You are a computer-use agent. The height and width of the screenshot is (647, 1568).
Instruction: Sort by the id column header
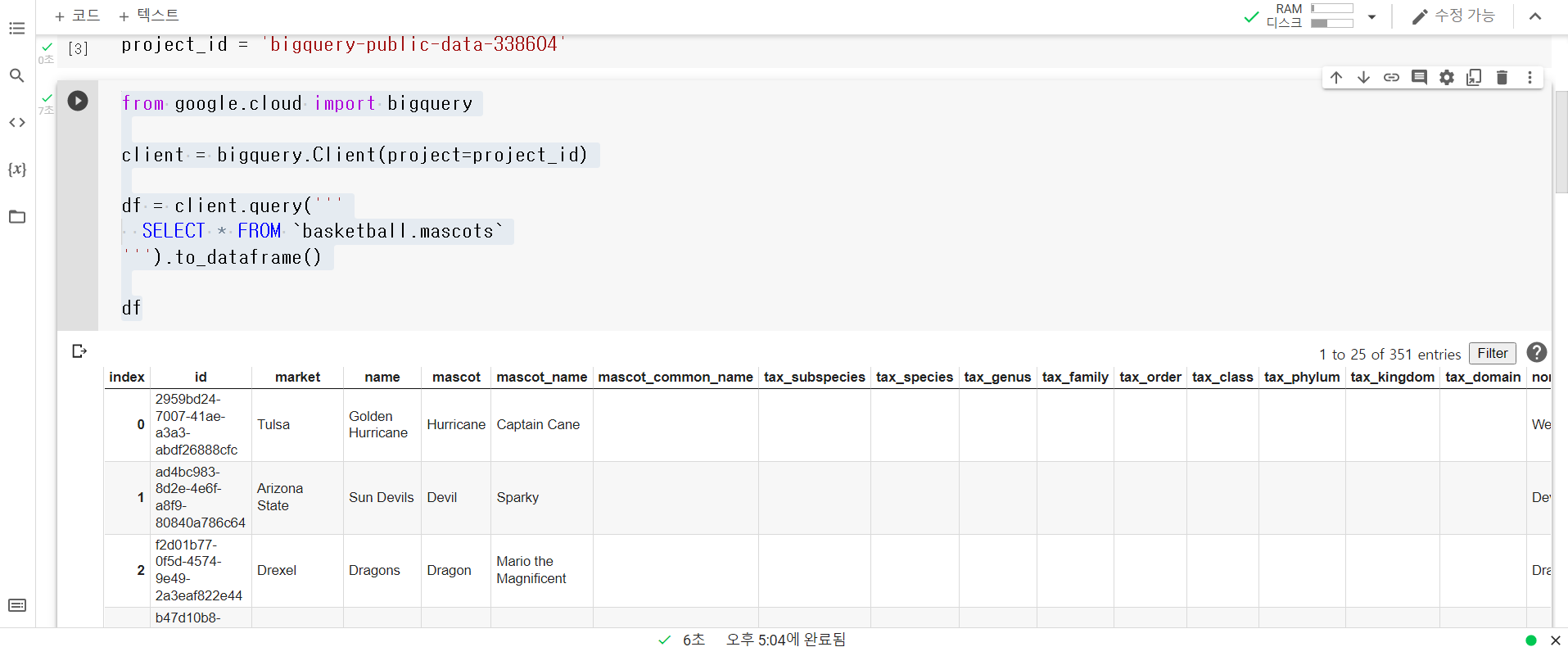[201, 377]
